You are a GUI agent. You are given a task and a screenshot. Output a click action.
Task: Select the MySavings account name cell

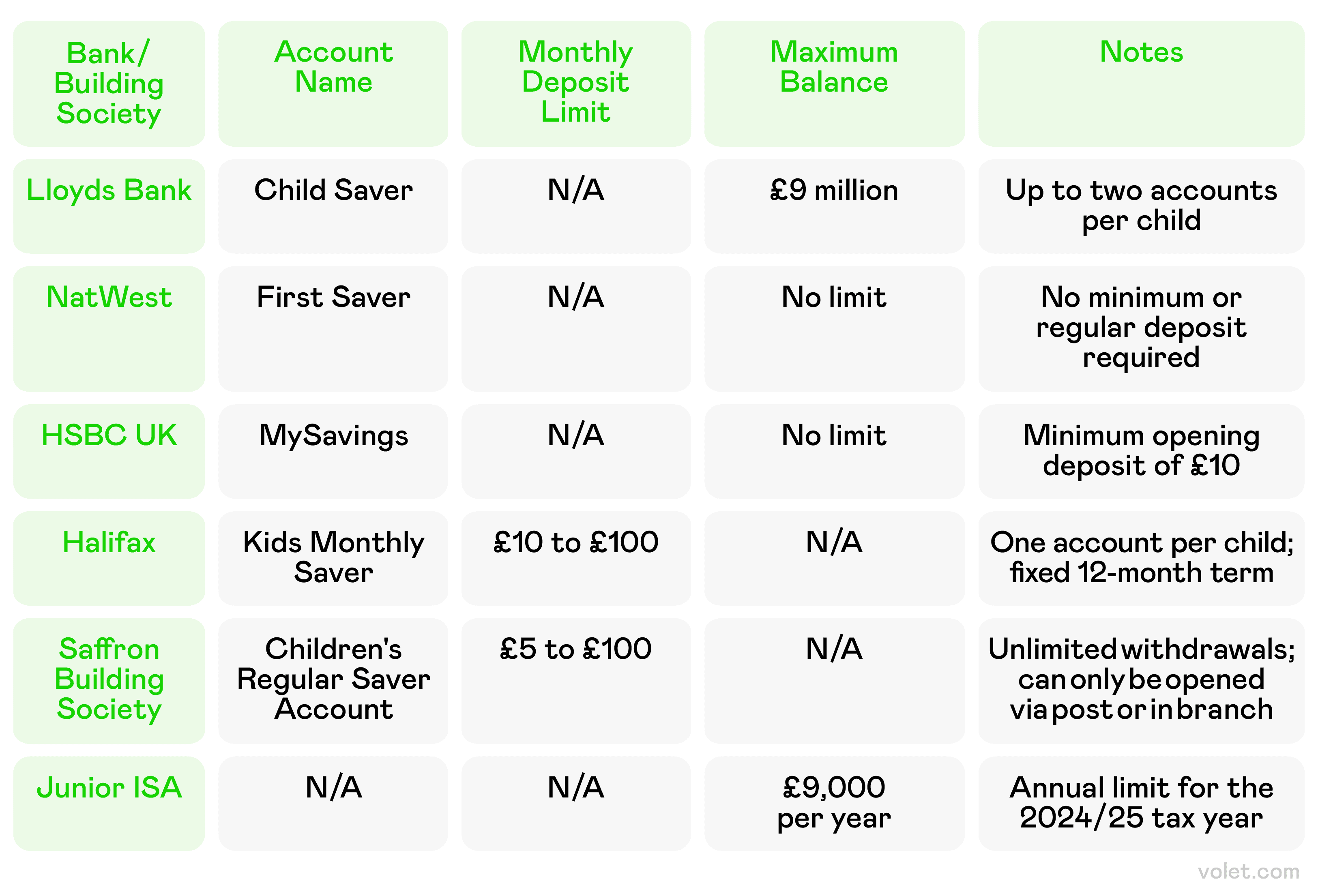pos(333,435)
